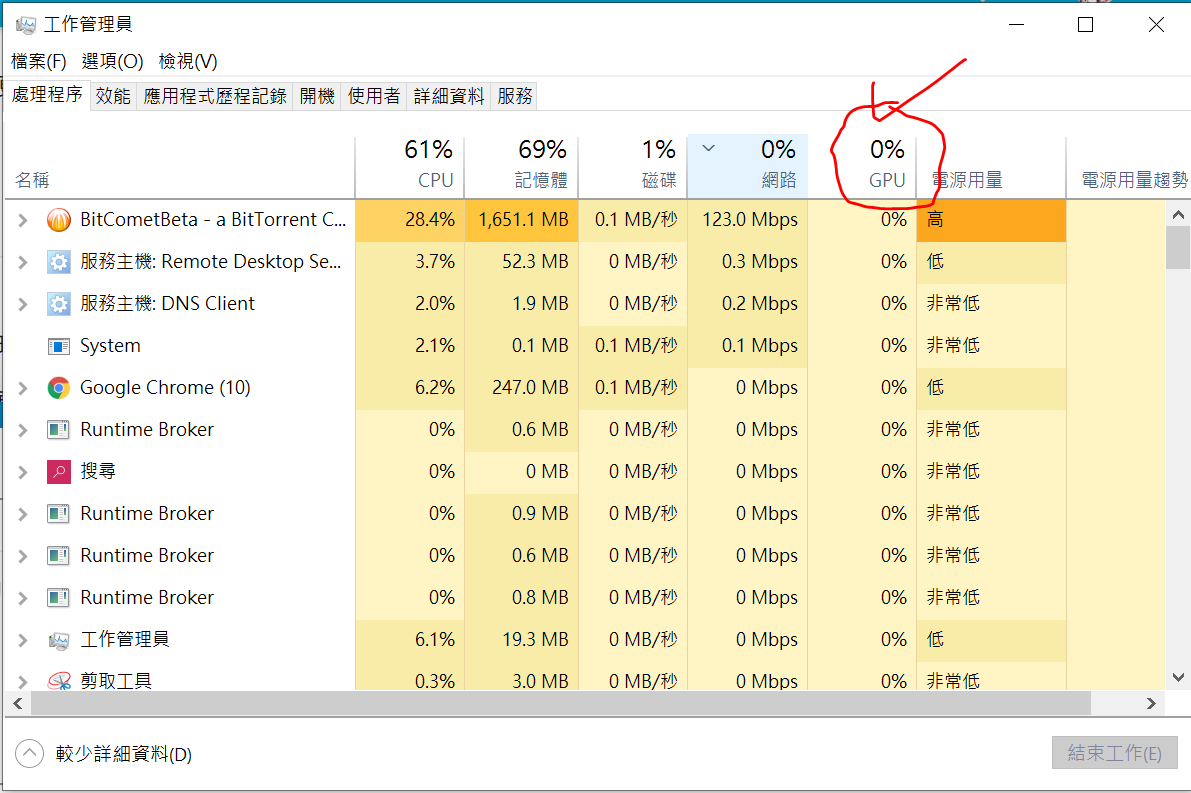Click the vertical scrollbar down arrow
This screenshot has width=1191, height=793.
coord(1178,677)
